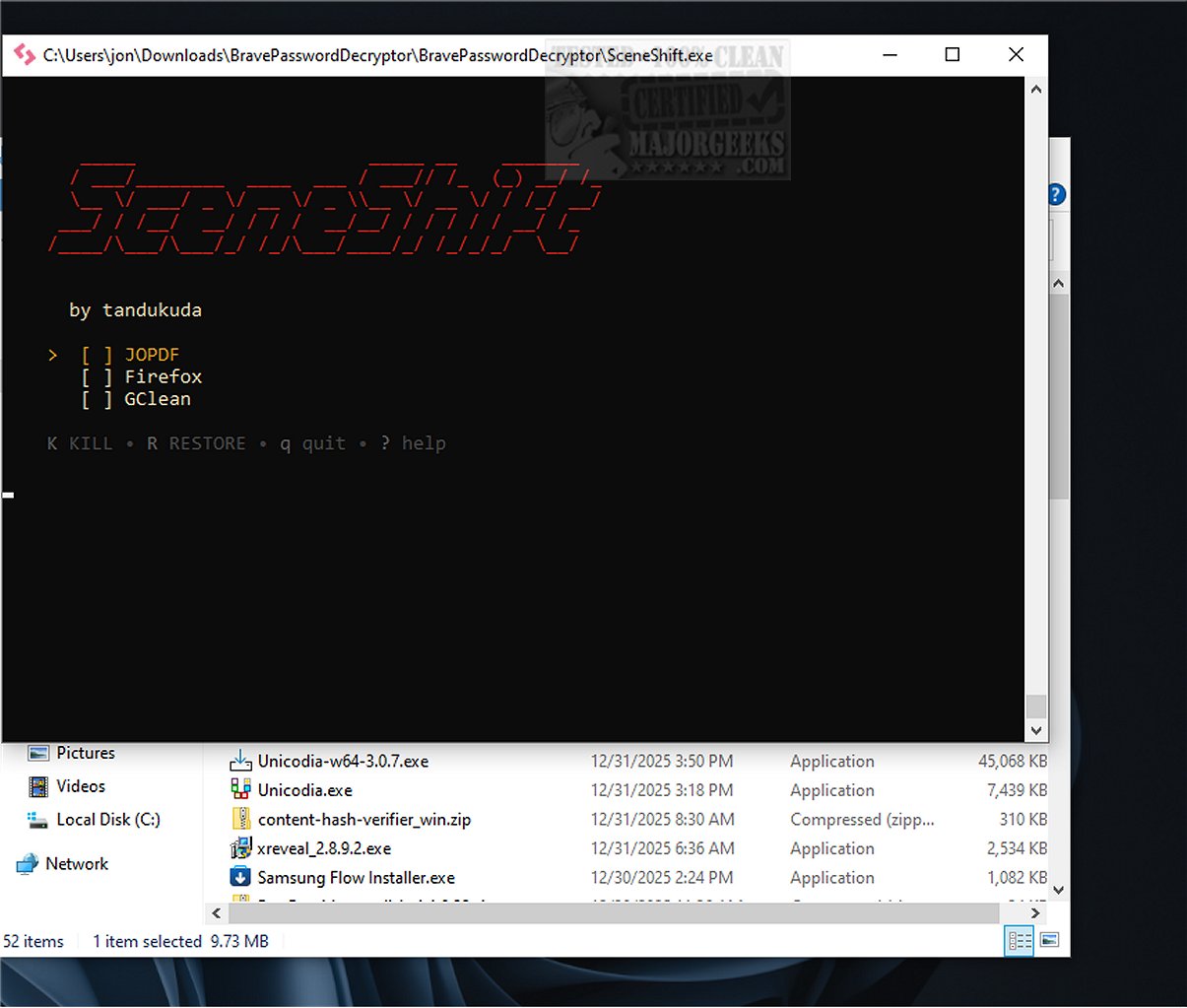Click date 12/31/2025 3:50 PM cell
The image size is (1187, 1008).
pyautogui.click(x=662, y=762)
